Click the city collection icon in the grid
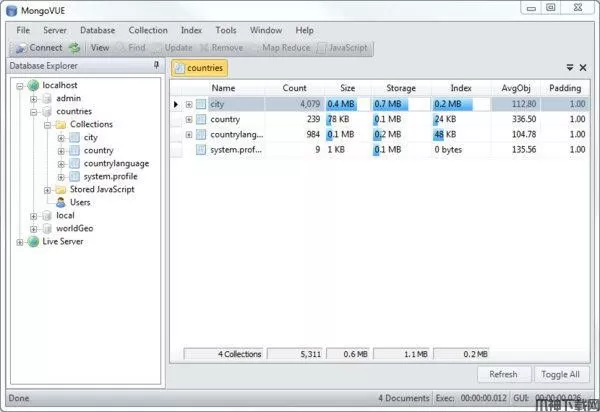This screenshot has height=412, width=600. (201, 104)
